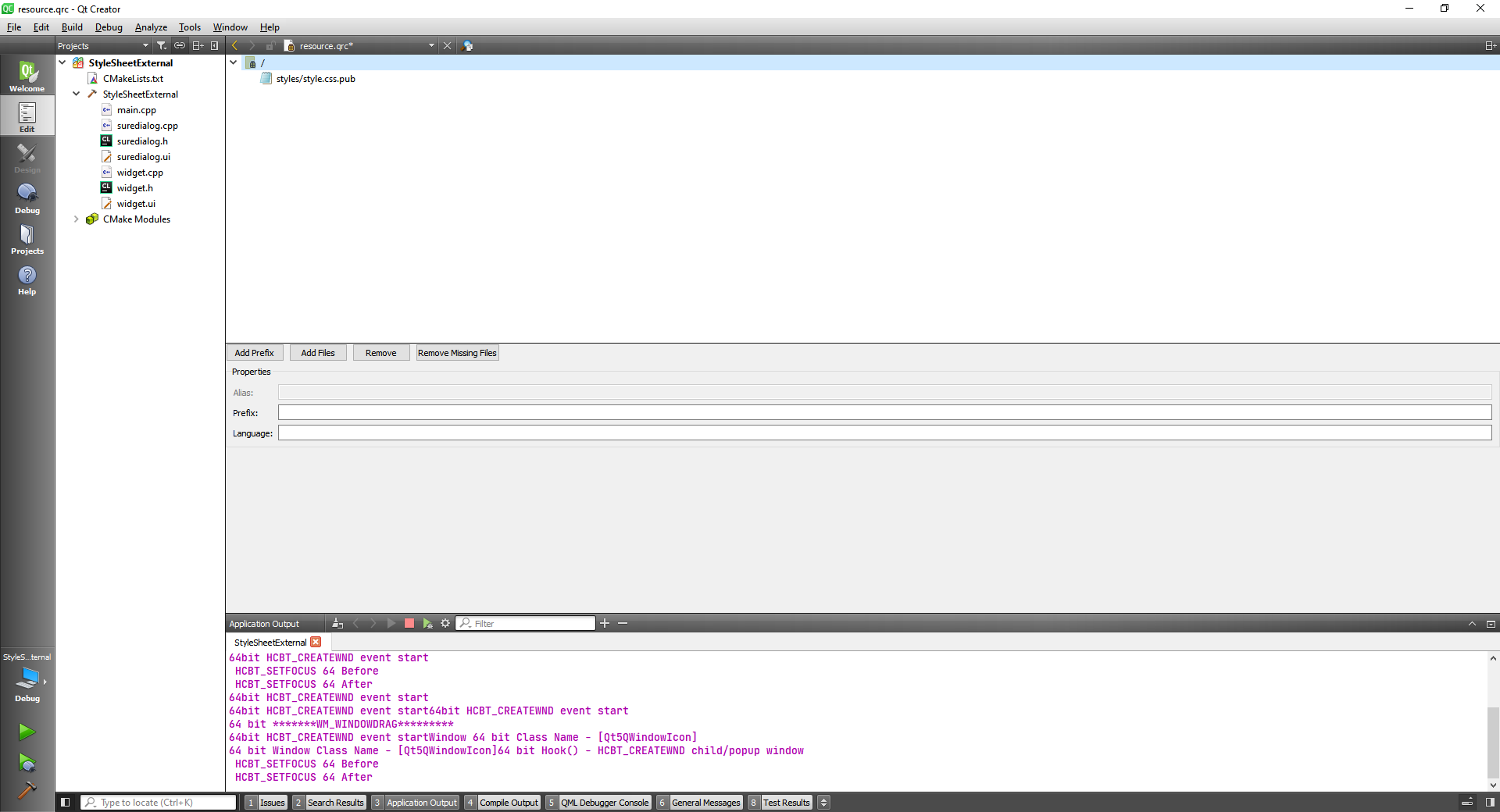
Task: Toggle synchronize with editor link icon
Action: coord(180,45)
